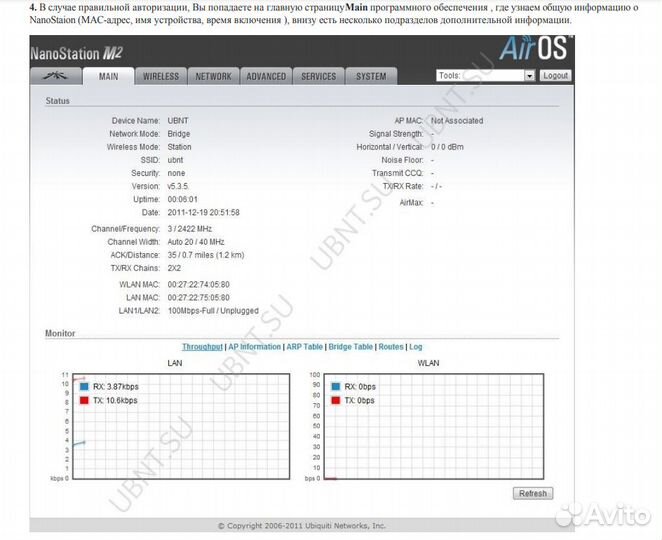Screen dimensions: 662x540
Task: Click the 100Mbps-Full / Unplugged value
Action: coord(213,311)
